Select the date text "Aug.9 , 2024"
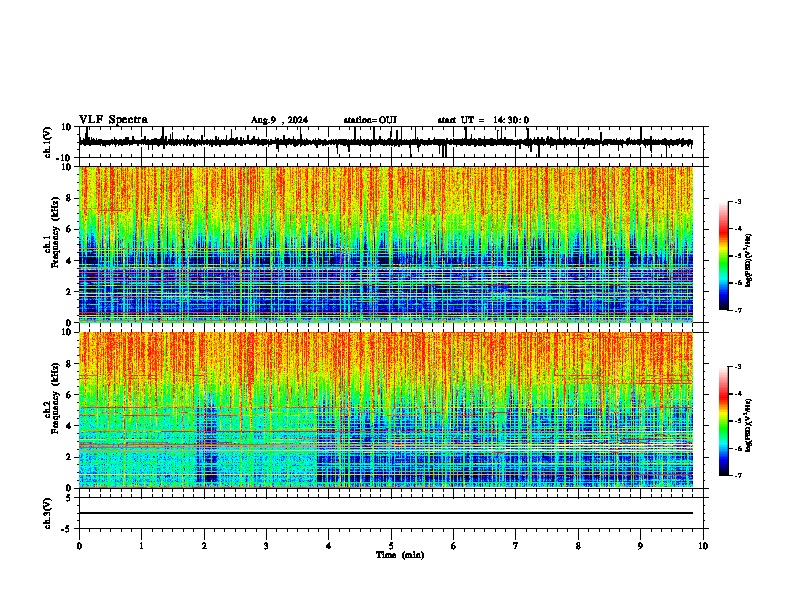Viewport: 792px width, 612px height. click(279, 120)
